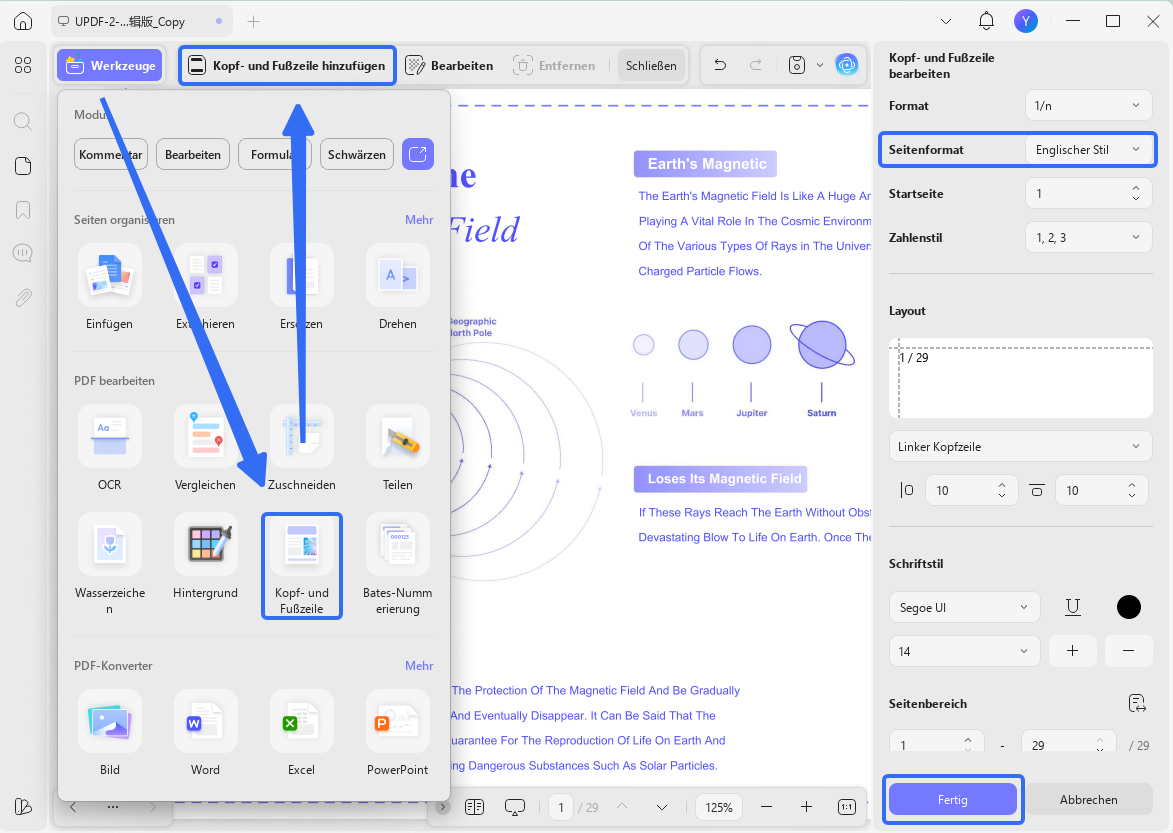Add a new tab with plus
1173x833 pixels.
click(254, 21)
